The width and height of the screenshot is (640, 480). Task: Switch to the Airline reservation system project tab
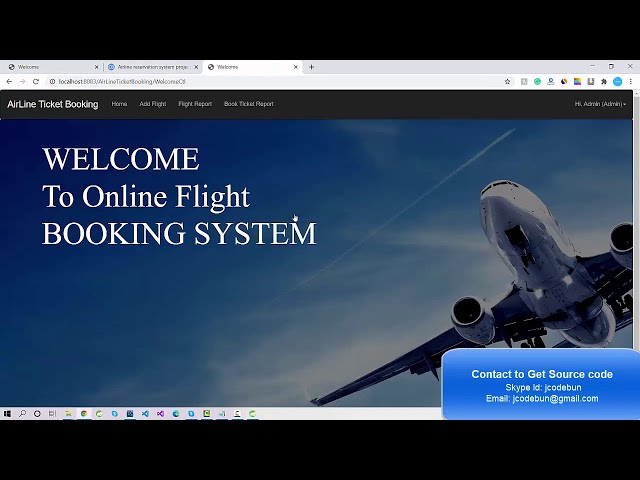(x=153, y=67)
